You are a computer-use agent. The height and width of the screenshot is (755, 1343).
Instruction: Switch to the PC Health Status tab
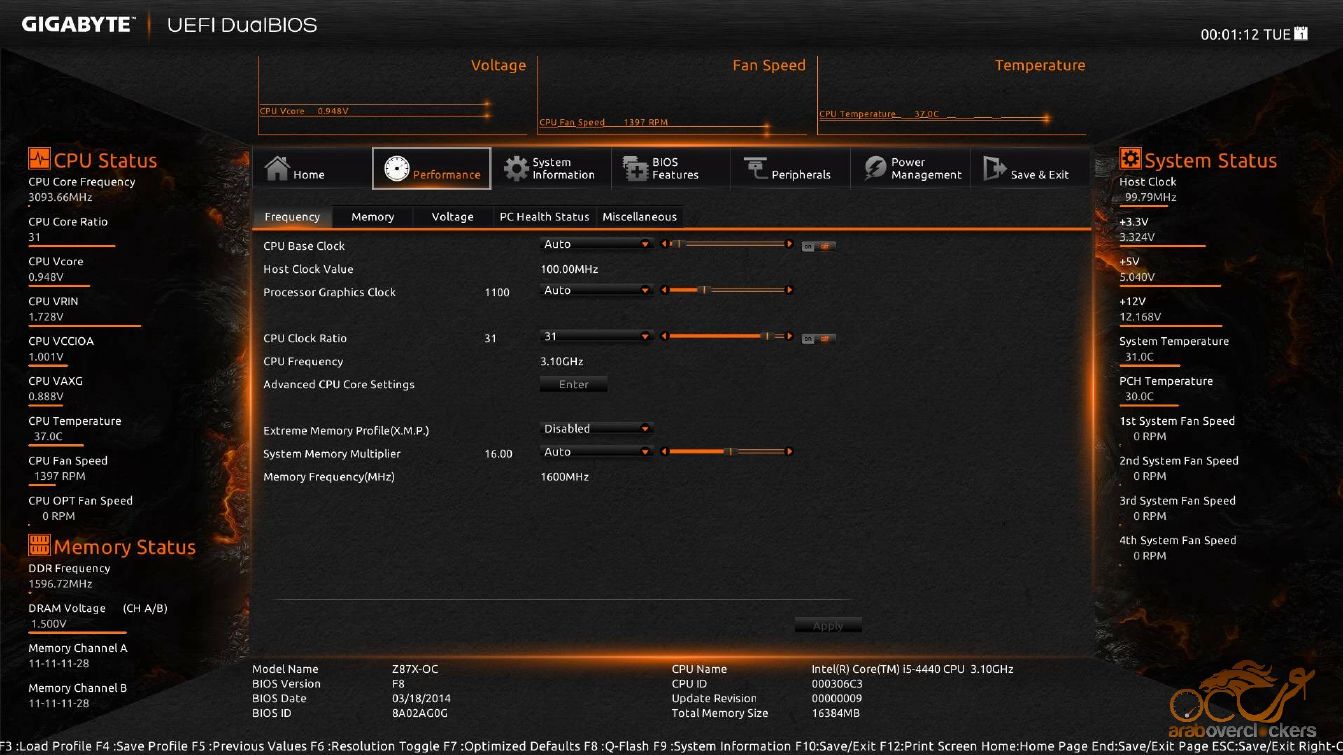coord(544,217)
